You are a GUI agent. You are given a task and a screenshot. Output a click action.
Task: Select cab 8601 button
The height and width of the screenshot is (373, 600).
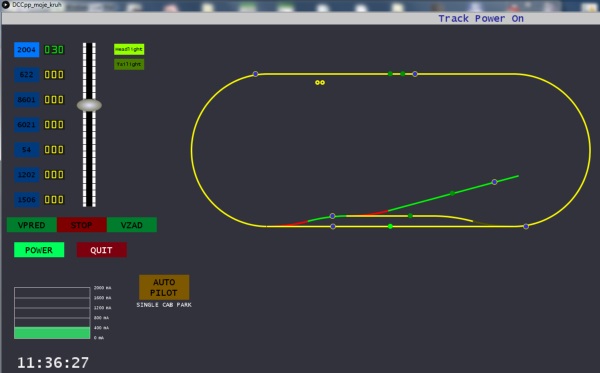tap(26, 99)
